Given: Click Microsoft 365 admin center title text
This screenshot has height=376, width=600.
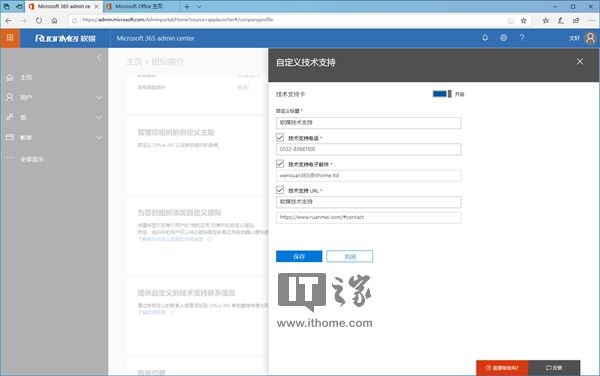Looking at the screenshot, I should (x=155, y=38).
